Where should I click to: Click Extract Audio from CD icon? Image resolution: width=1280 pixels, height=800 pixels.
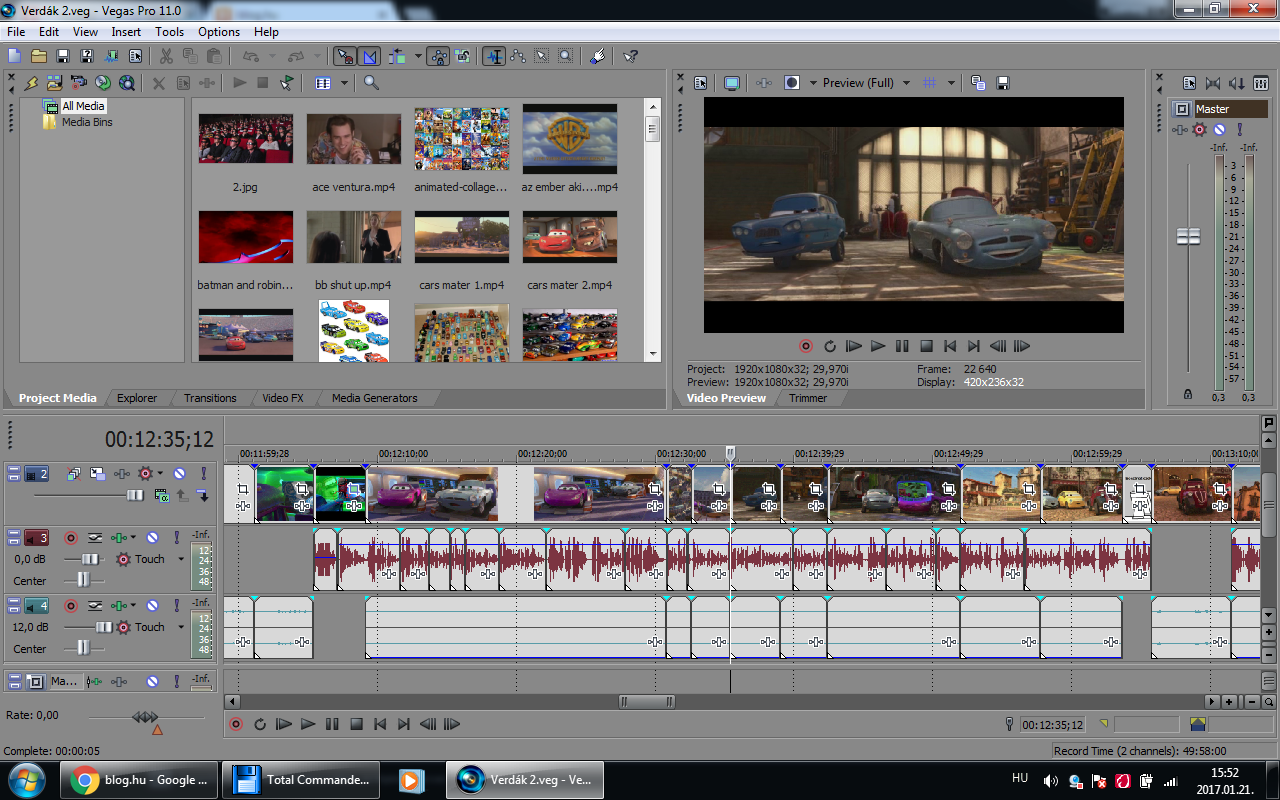(x=102, y=83)
